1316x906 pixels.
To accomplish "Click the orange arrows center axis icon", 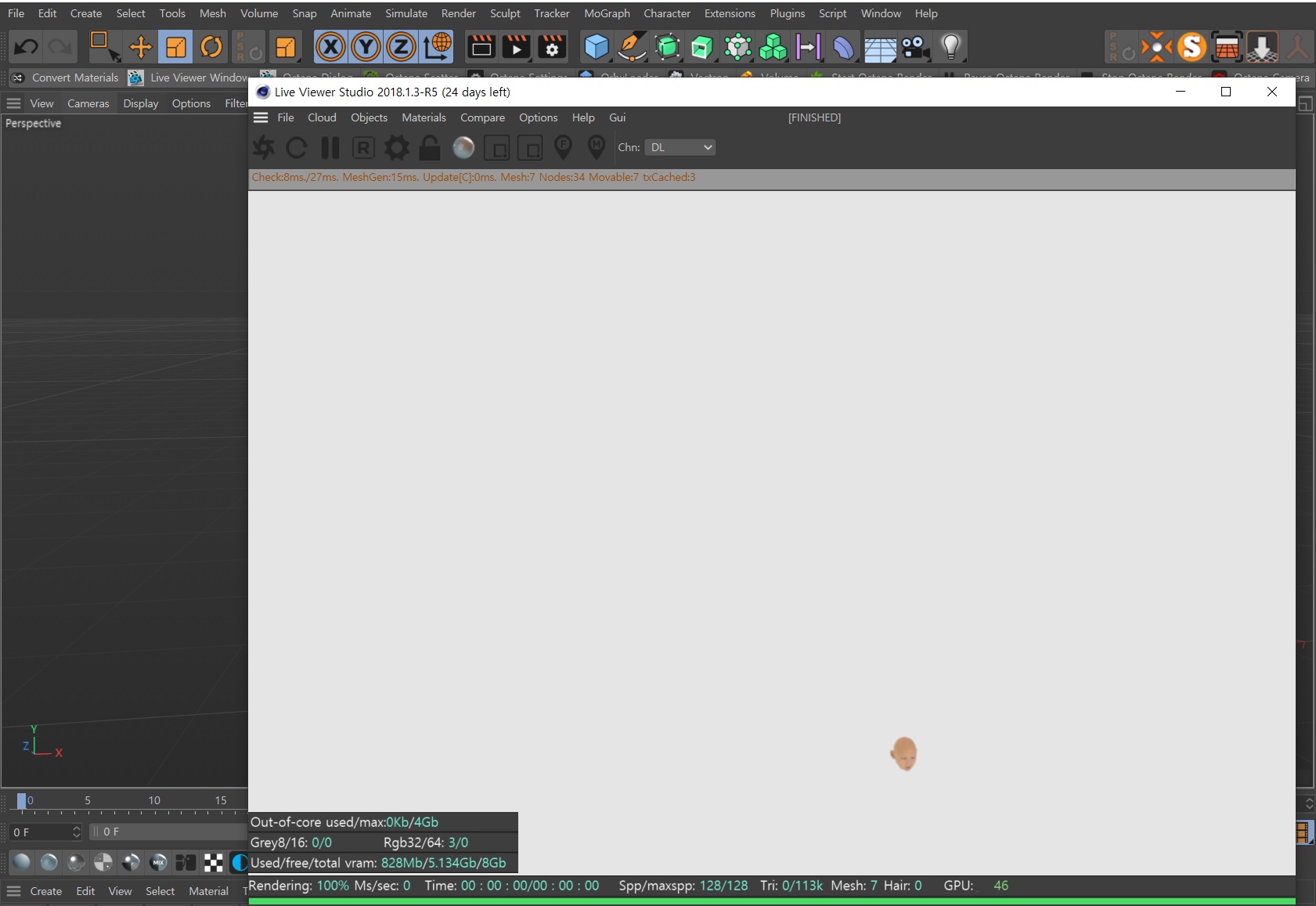I will (1156, 47).
